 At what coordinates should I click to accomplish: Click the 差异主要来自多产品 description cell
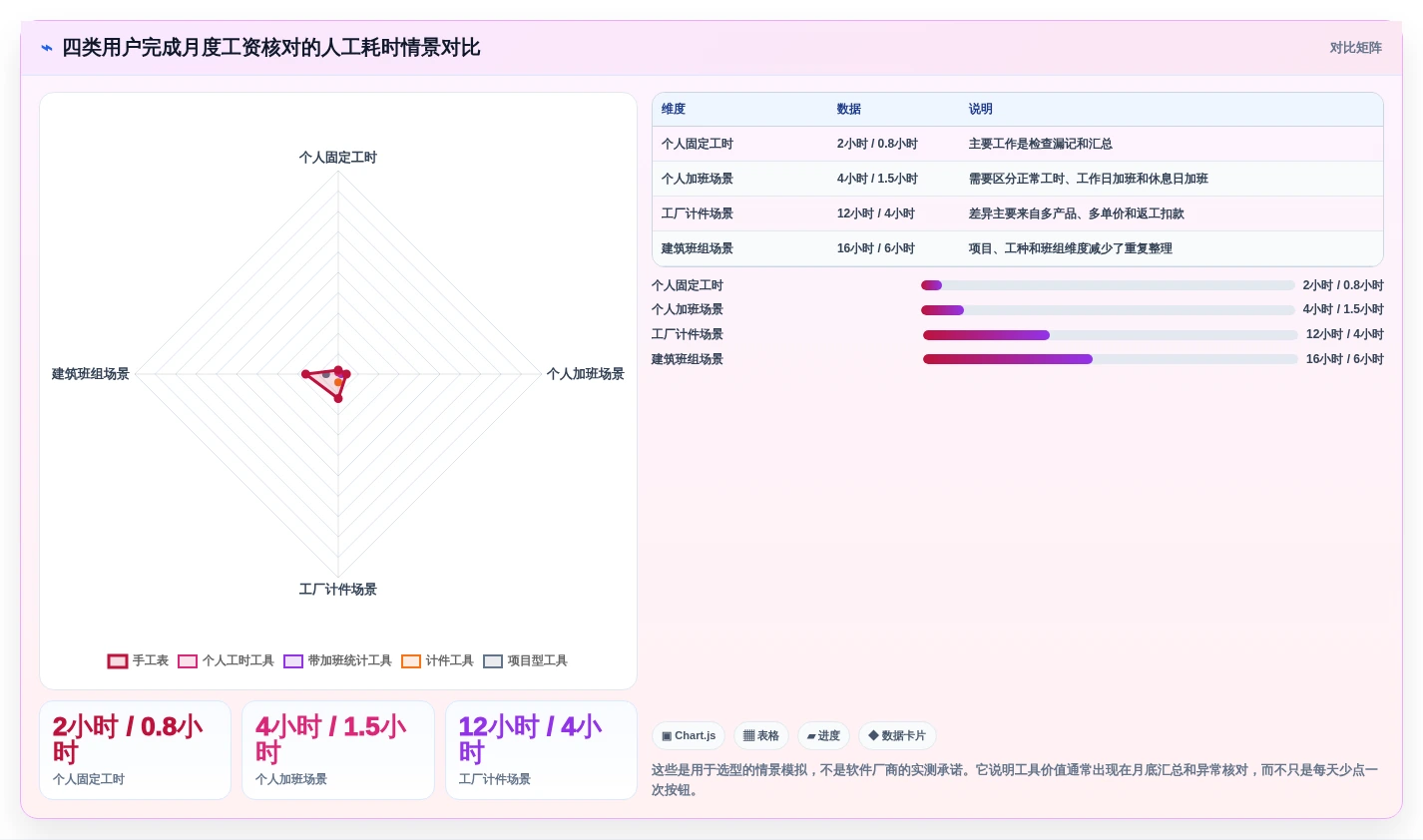[x=1172, y=214]
